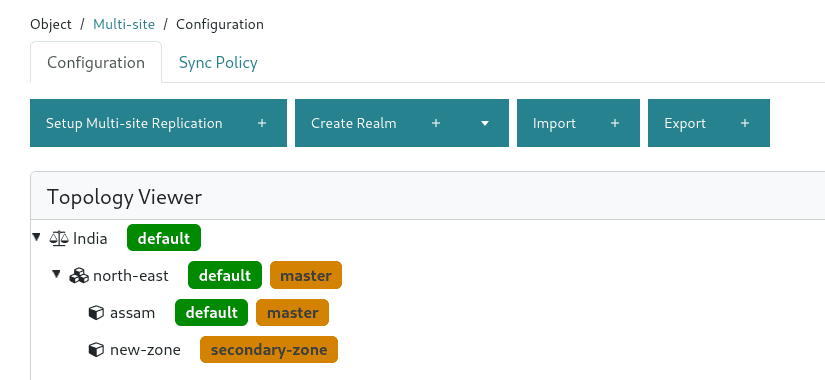This screenshot has width=825, height=380.
Task: Click Setup Multi-site Replication button
Action: 158,123
